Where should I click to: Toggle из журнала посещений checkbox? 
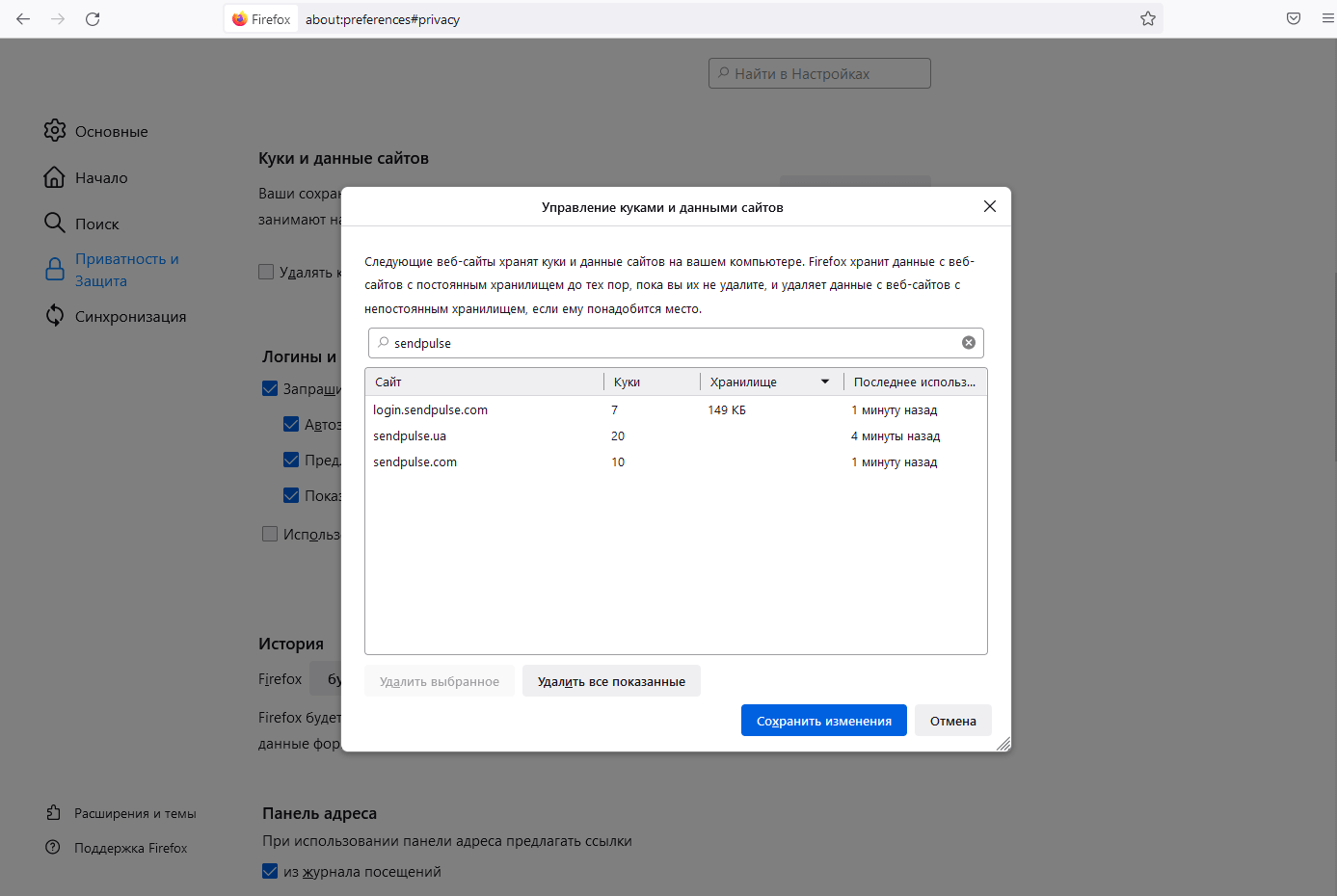coord(270,871)
